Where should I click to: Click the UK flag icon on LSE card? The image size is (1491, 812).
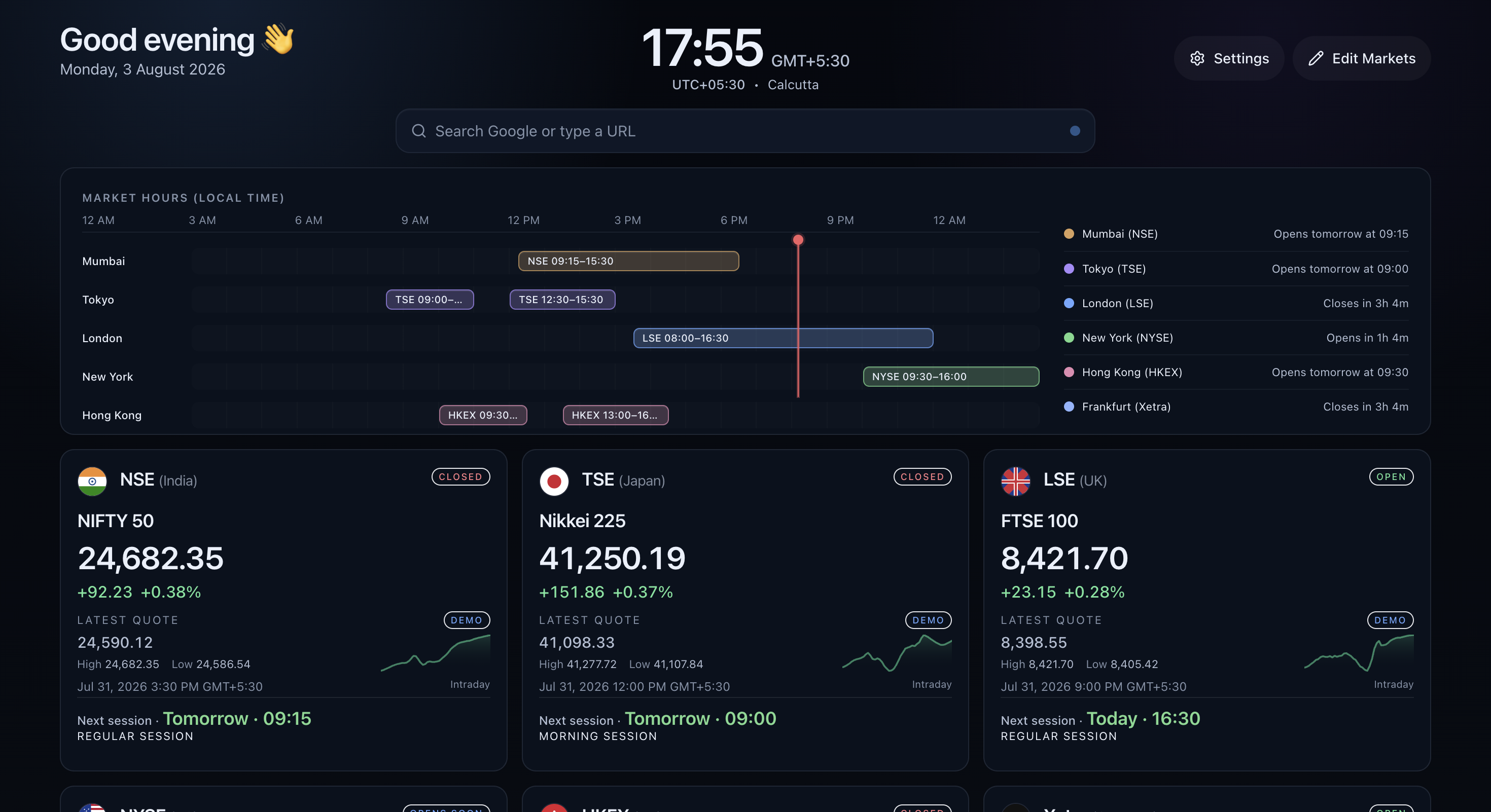click(1015, 482)
